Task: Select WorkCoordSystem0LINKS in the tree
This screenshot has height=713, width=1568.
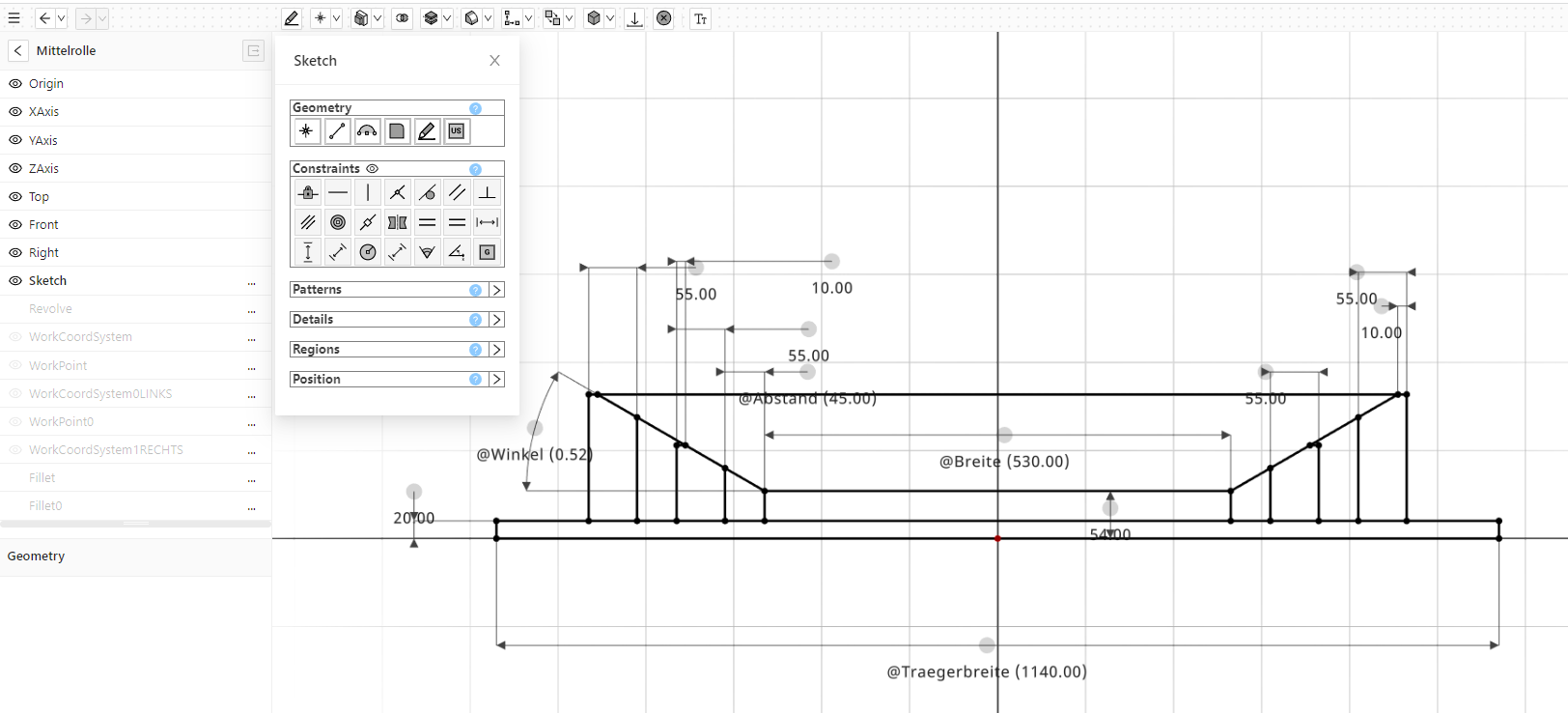Action: 100,393
